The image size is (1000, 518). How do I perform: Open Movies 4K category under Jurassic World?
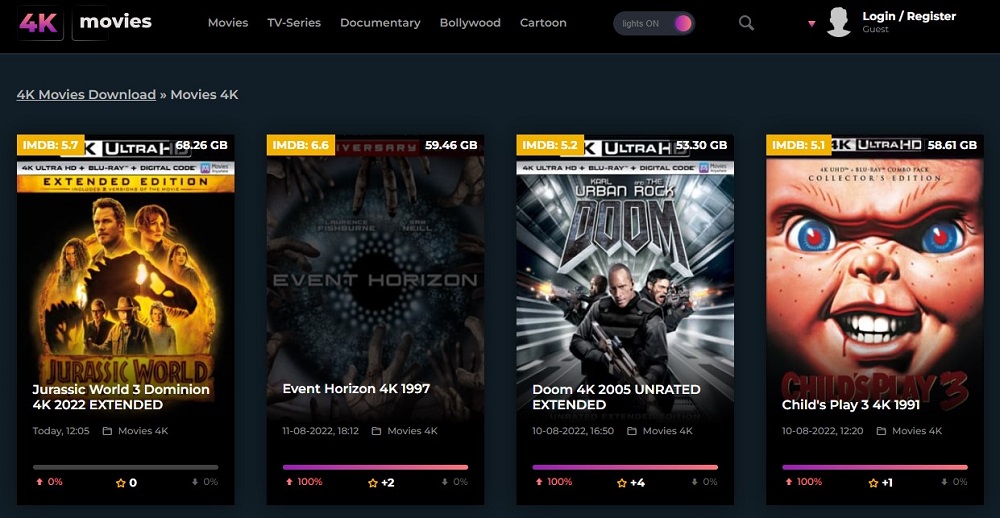[x=143, y=431]
